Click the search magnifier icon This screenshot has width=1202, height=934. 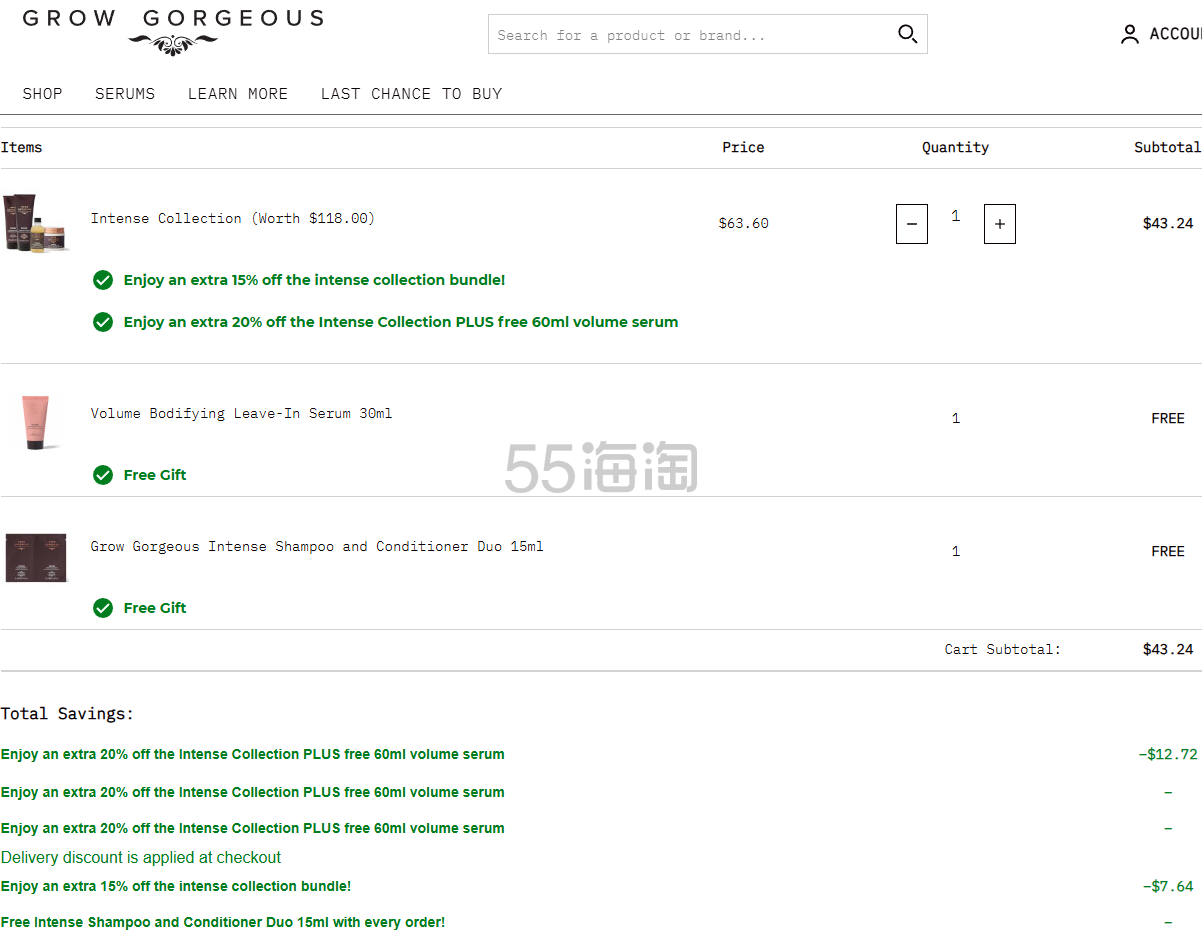point(907,34)
